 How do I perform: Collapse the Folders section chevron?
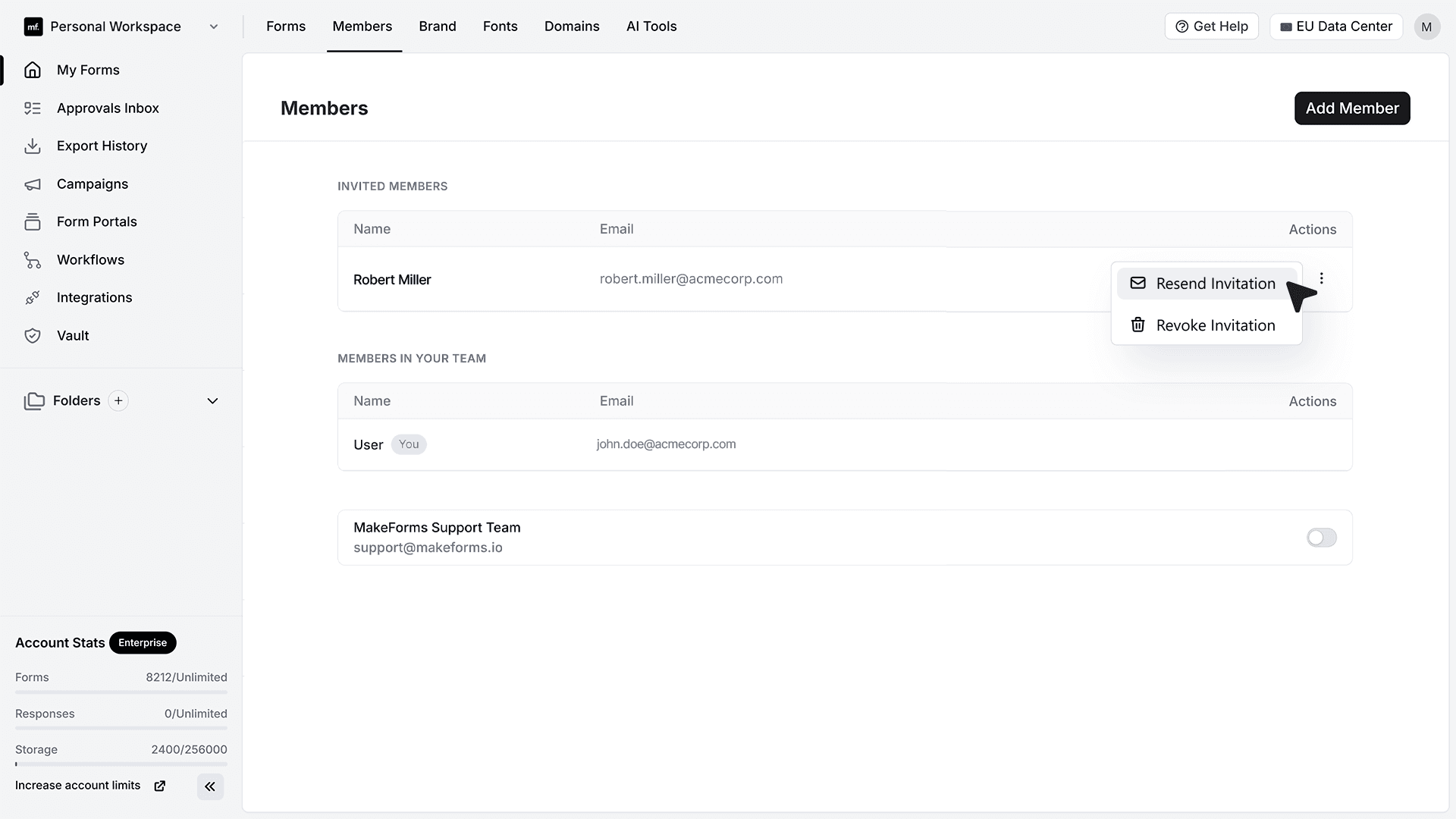tap(213, 400)
